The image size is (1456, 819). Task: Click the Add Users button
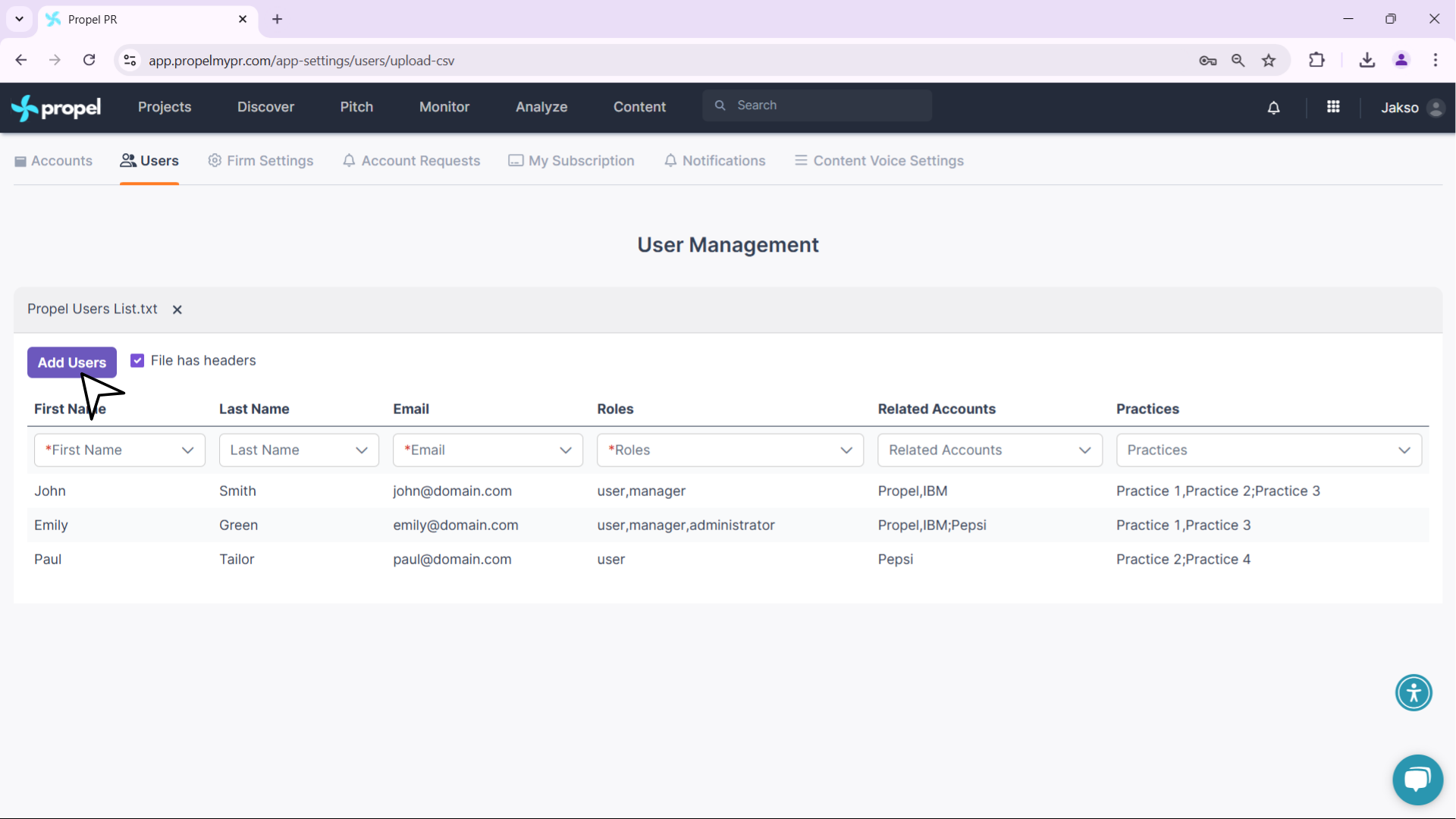click(x=72, y=362)
